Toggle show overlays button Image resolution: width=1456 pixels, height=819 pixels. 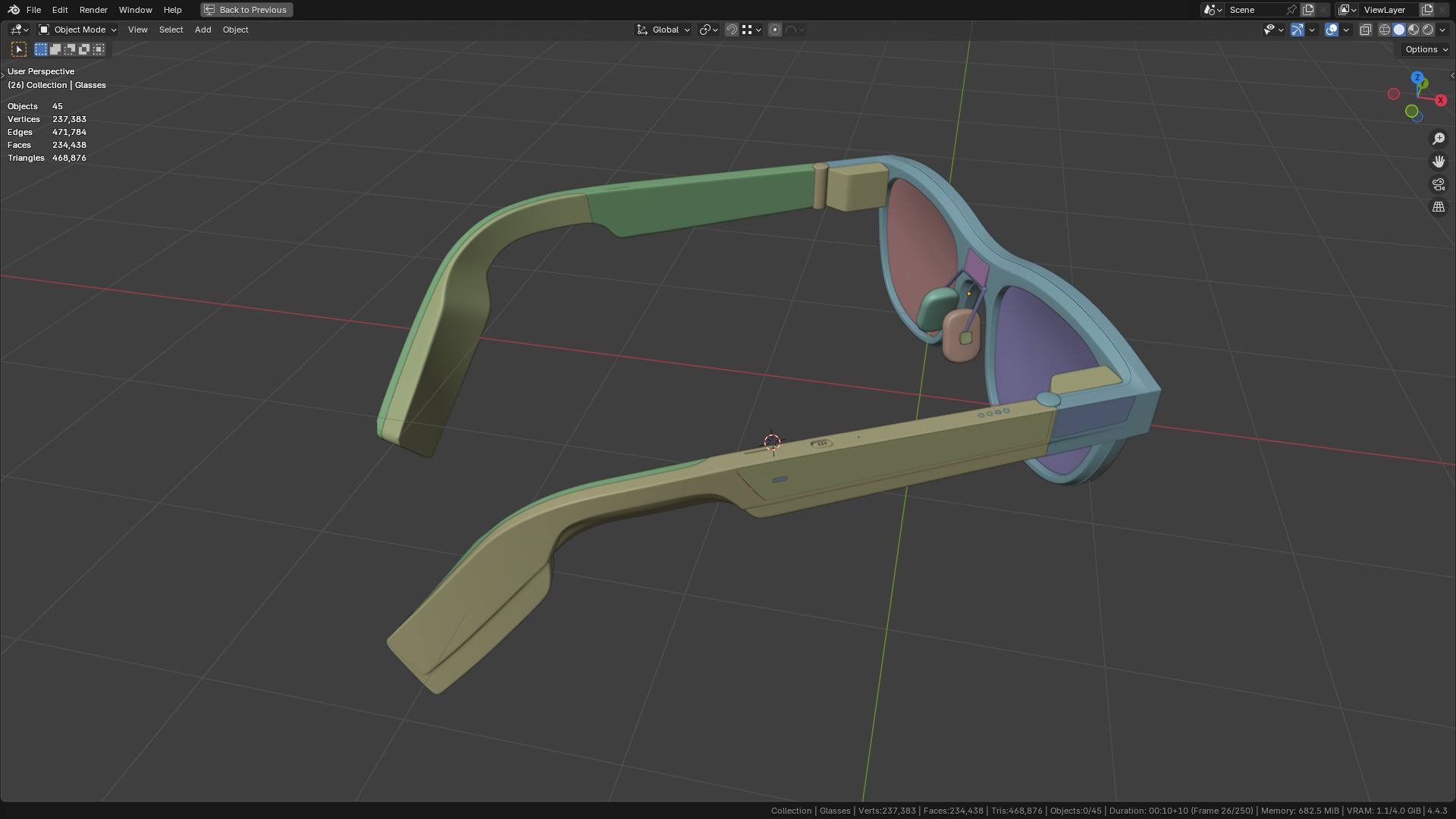pos(1332,30)
